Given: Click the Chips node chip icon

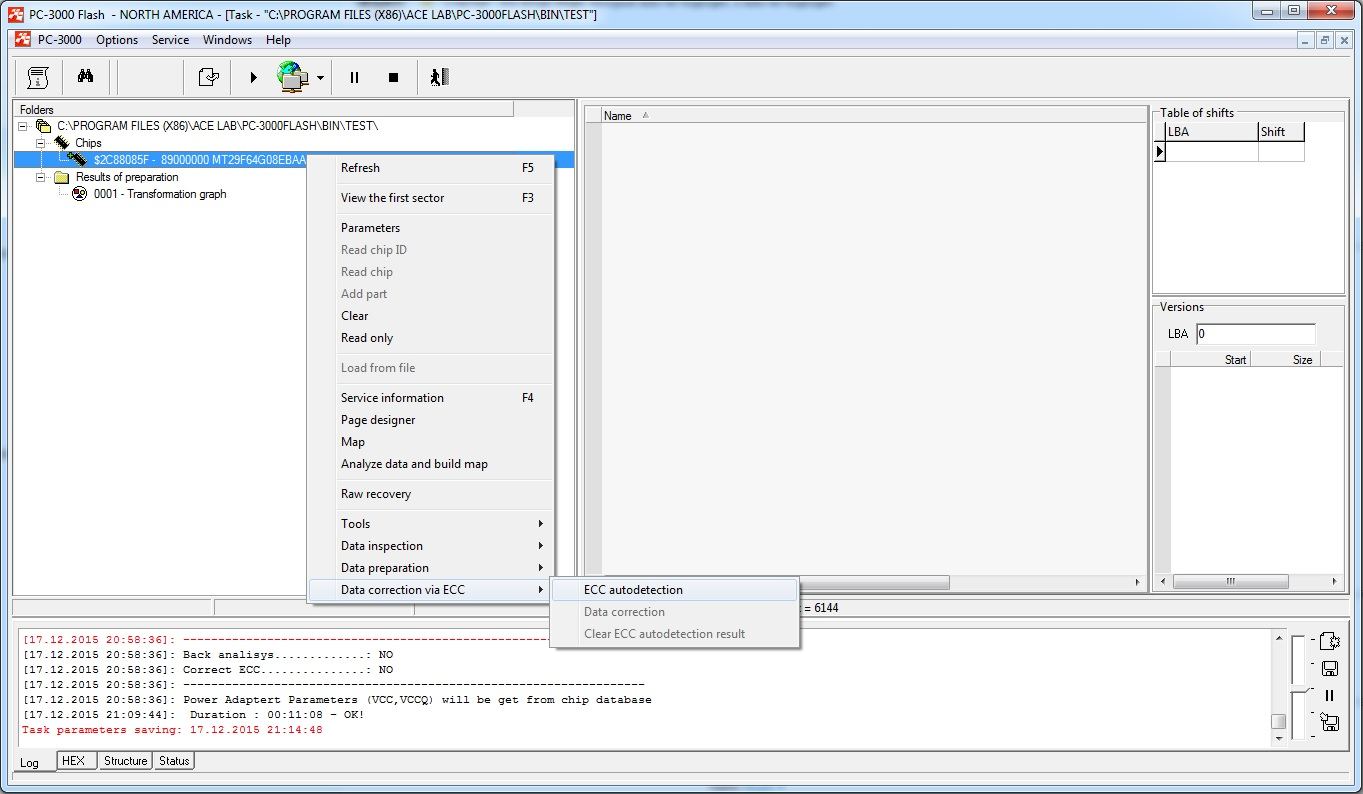Looking at the screenshot, I should 62,143.
